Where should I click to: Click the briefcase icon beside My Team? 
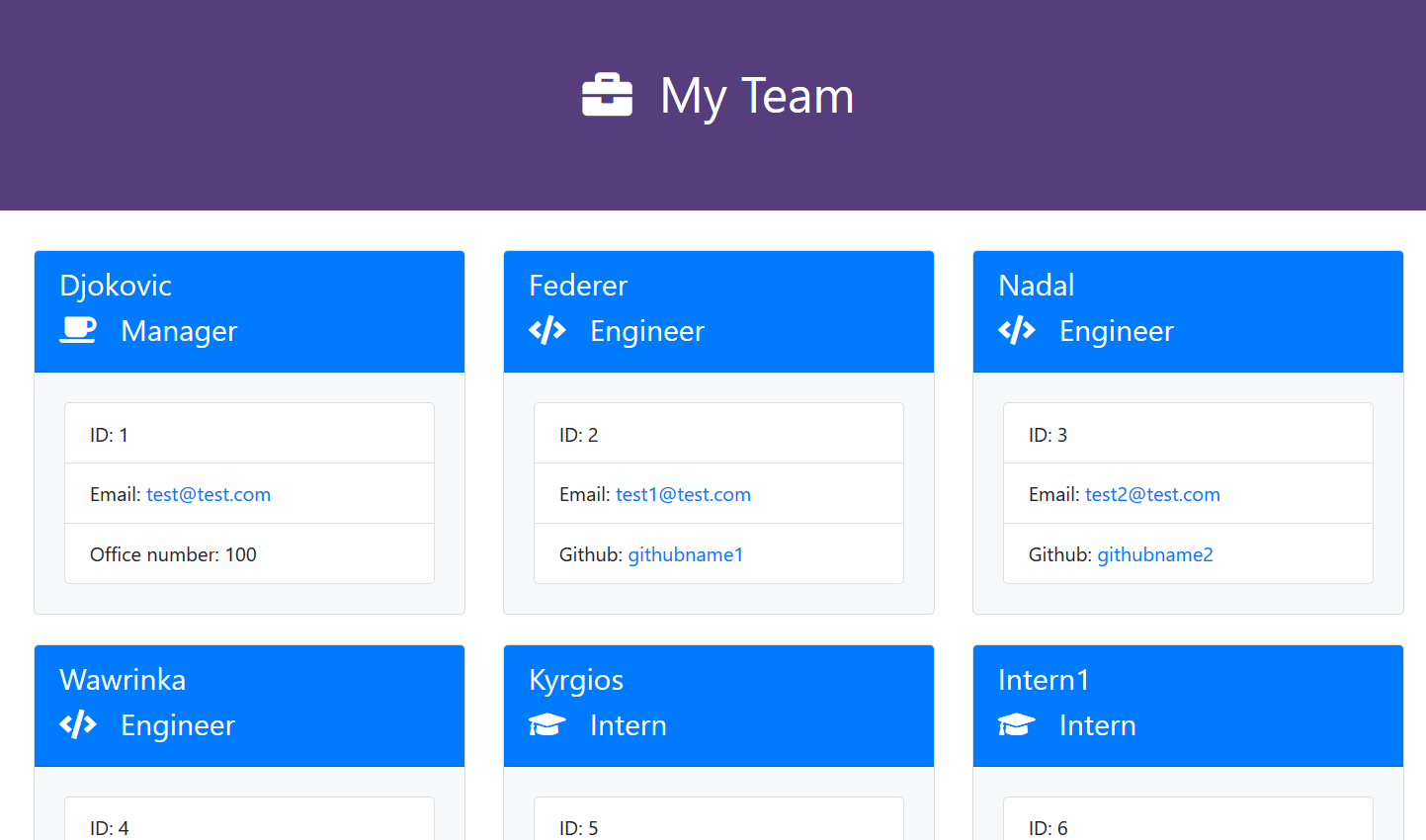[x=607, y=96]
